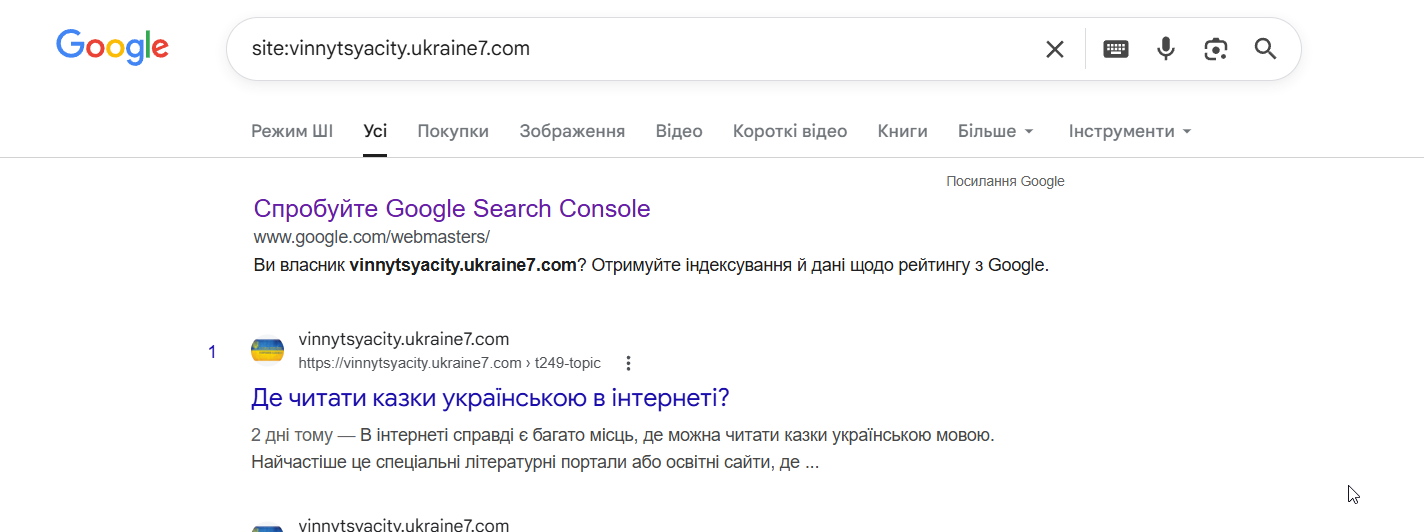This screenshot has width=1424, height=532.
Task: Open the "Зображення" tab
Action: (572, 131)
